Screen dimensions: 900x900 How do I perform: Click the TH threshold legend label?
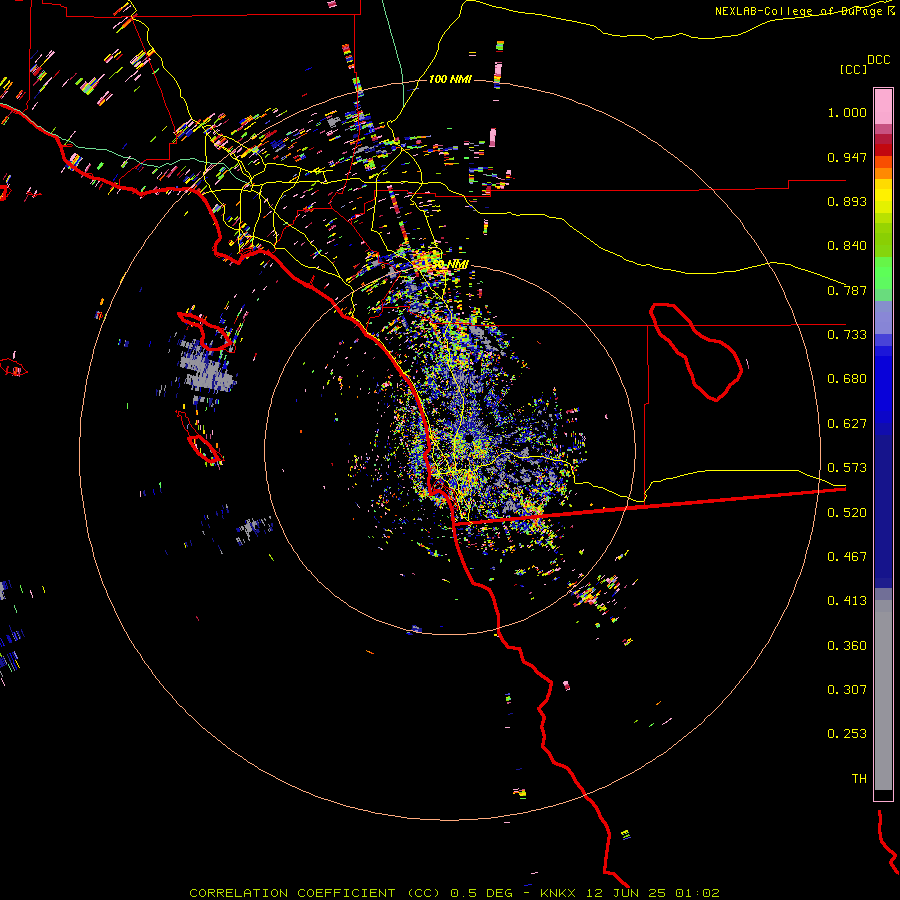[859, 779]
